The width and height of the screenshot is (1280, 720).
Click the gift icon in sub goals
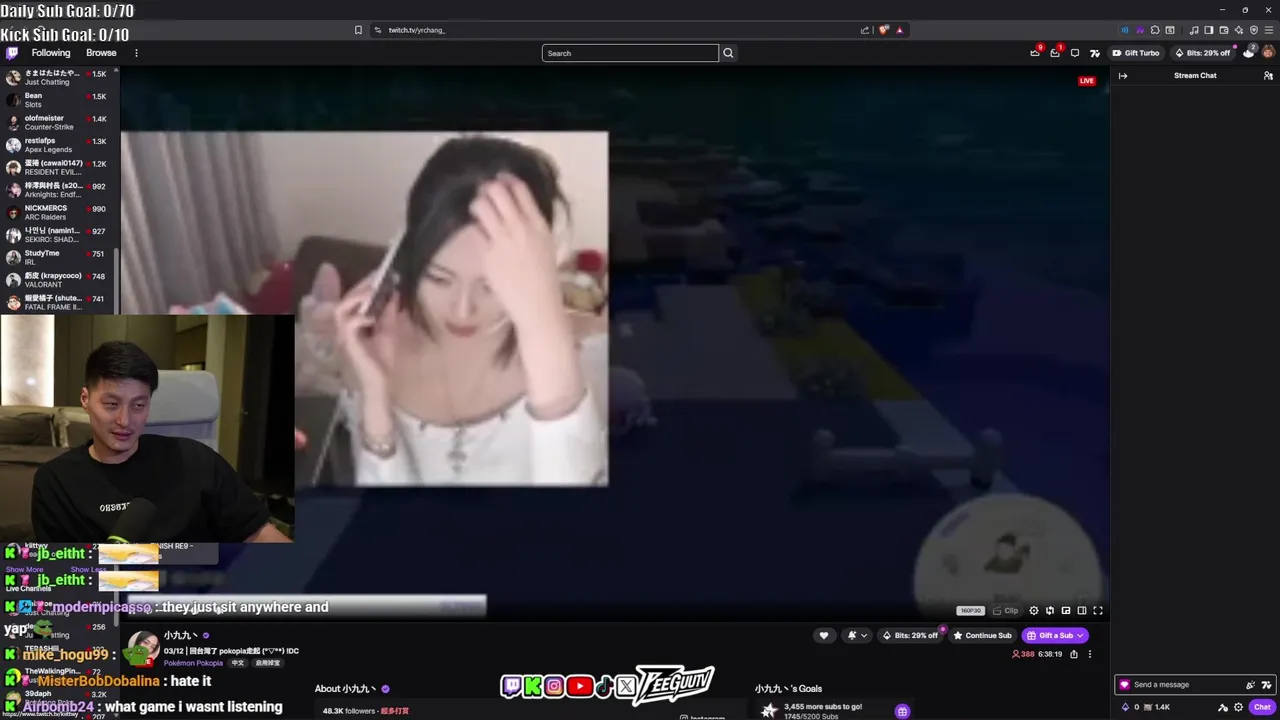[902, 711]
